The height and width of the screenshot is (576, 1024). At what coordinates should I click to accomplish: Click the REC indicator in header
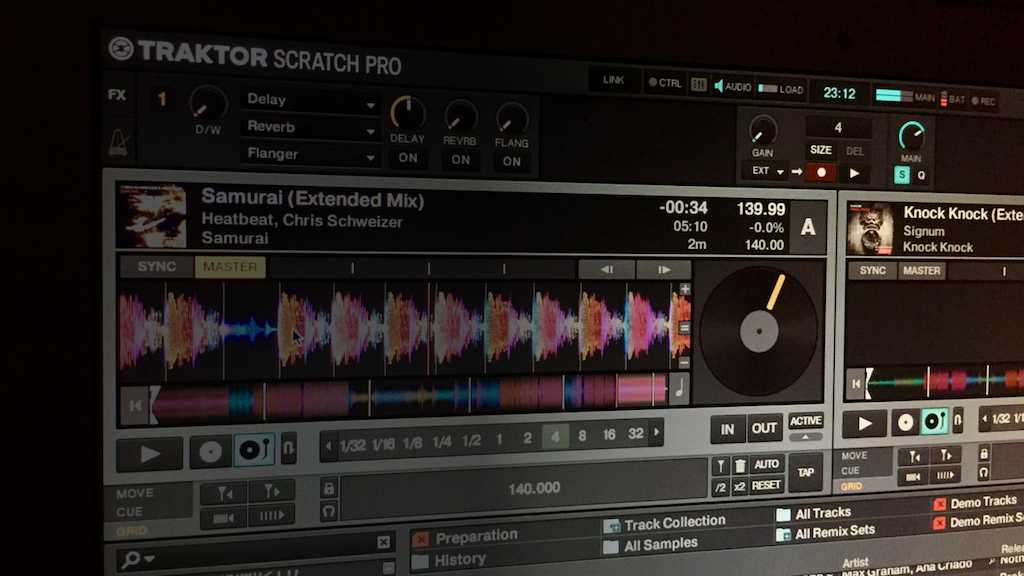coord(984,101)
